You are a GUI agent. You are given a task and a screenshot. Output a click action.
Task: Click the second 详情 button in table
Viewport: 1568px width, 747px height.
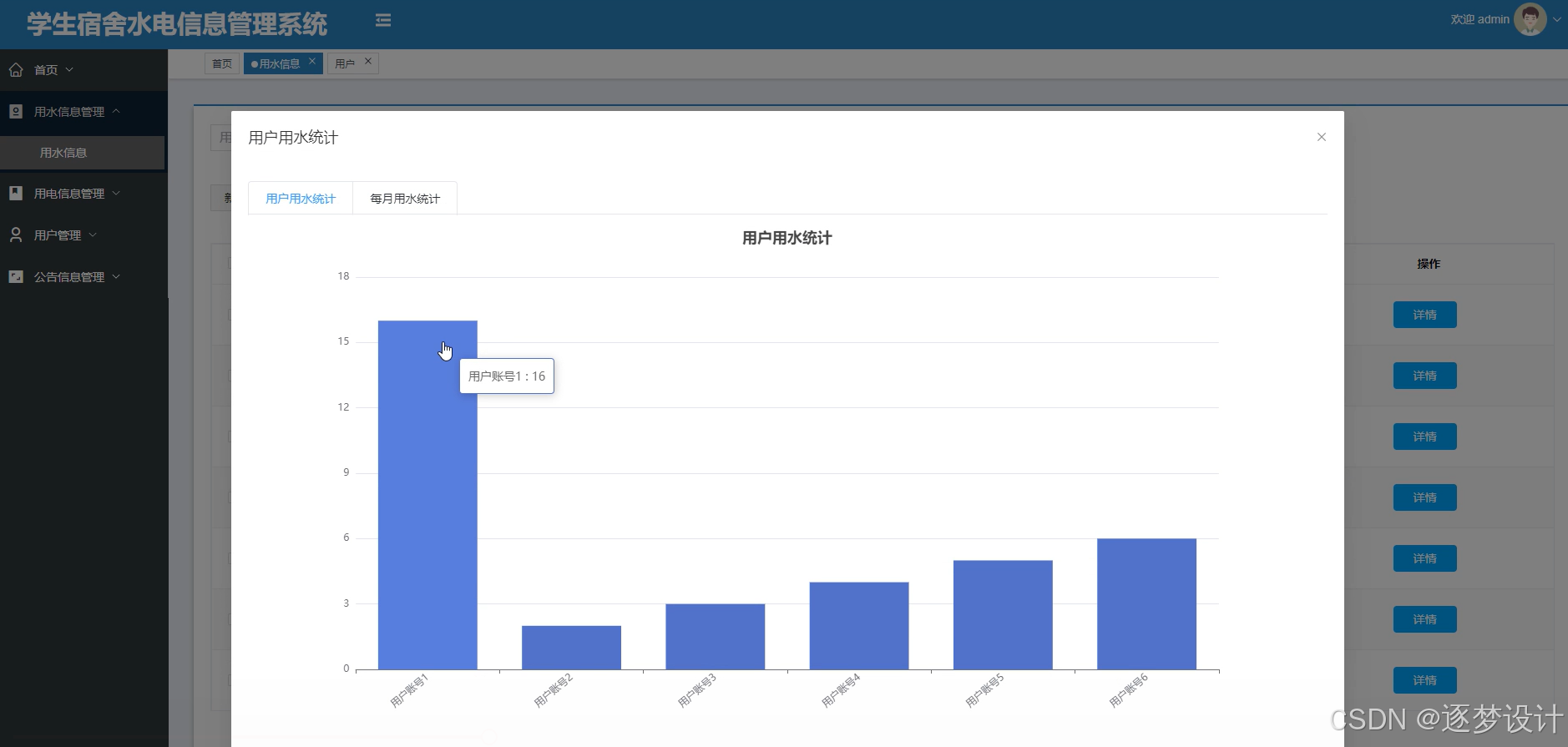[1424, 376]
